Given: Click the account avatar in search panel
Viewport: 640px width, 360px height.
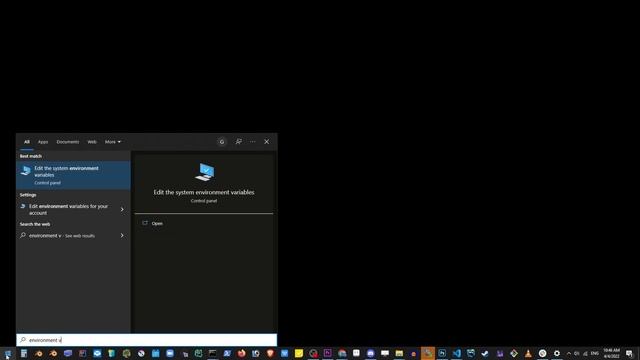Looking at the screenshot, I should click(x=222, y=142).
